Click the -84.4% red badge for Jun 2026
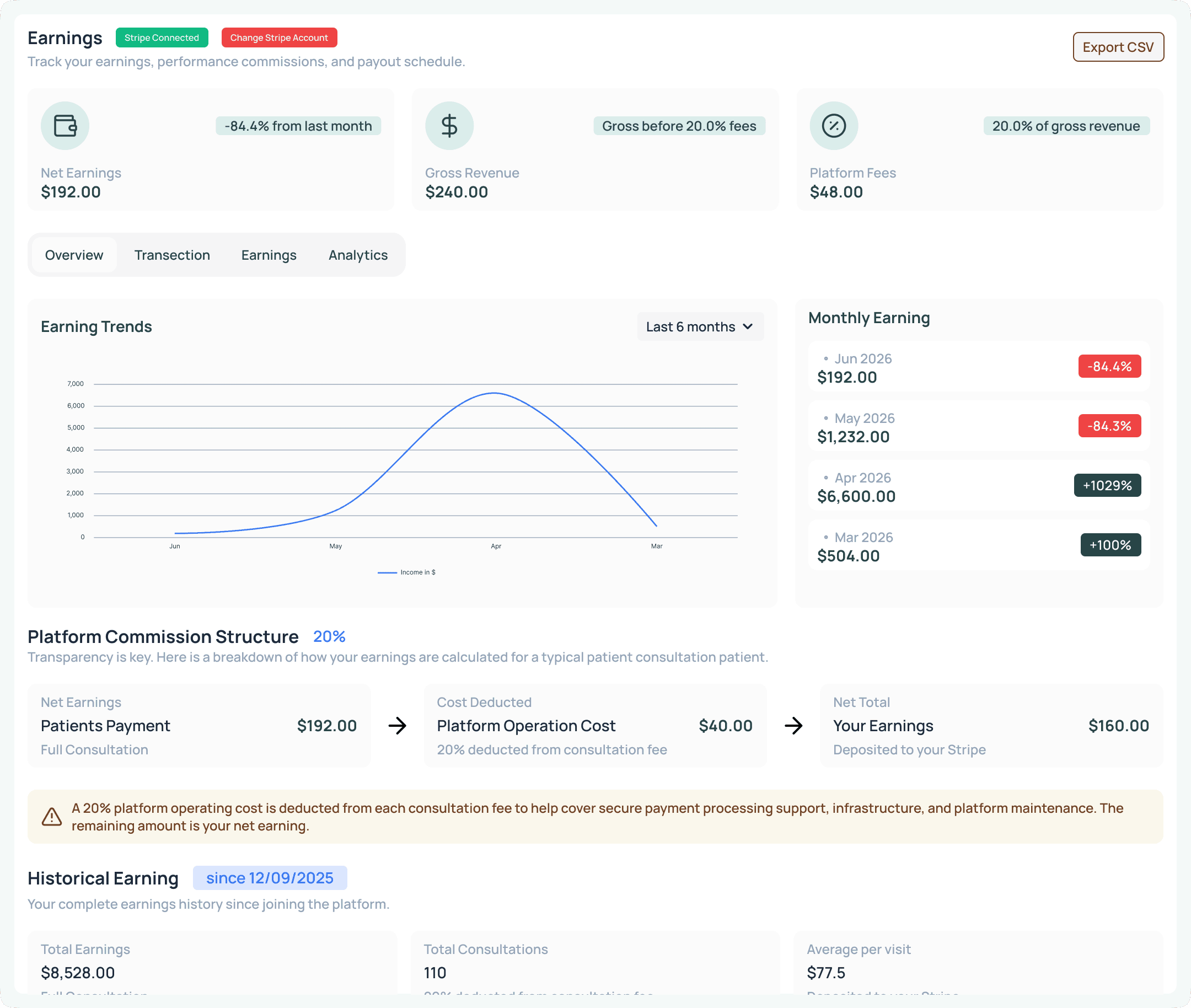 click(1109, 366)
